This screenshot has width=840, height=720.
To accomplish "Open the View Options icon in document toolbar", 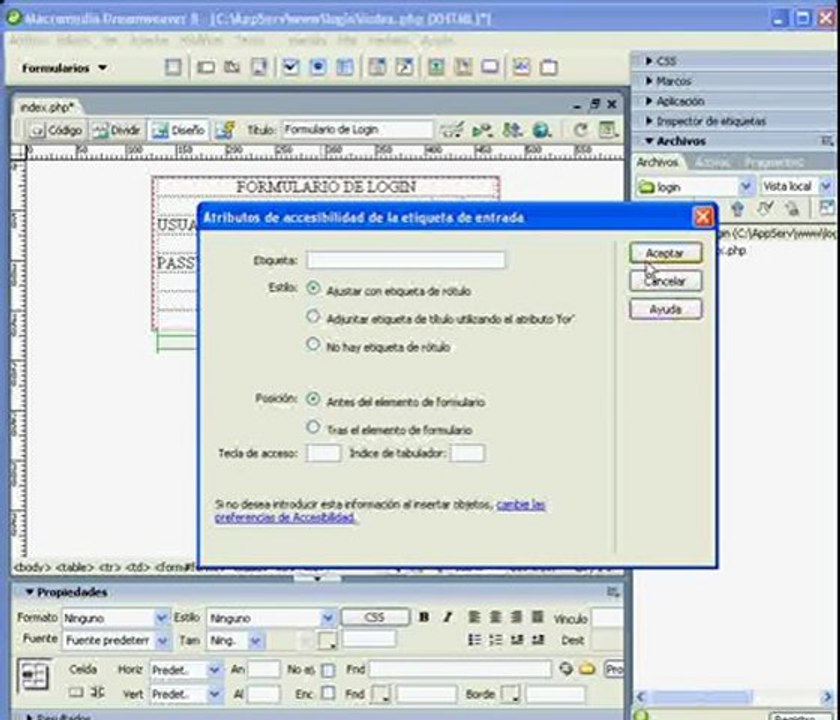I will tap(608, 130).
